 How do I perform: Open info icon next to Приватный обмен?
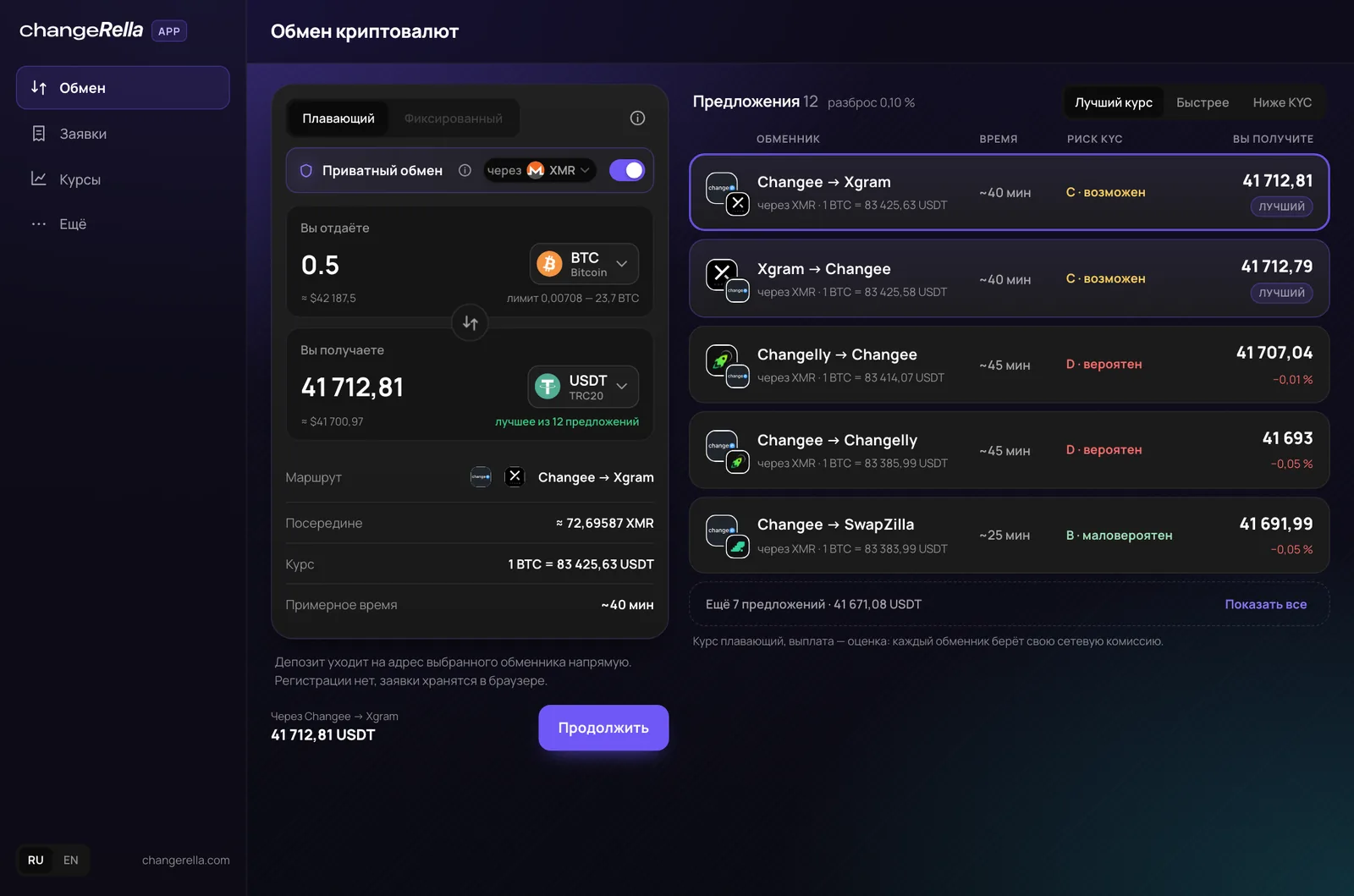tap(465, 170)
